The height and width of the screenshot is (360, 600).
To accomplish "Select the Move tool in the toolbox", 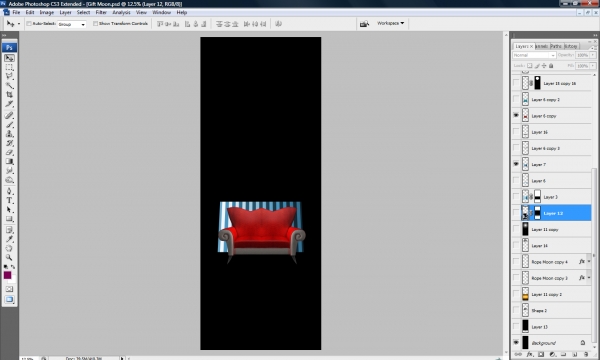I will pyautogui.click(x=10, y=58).
